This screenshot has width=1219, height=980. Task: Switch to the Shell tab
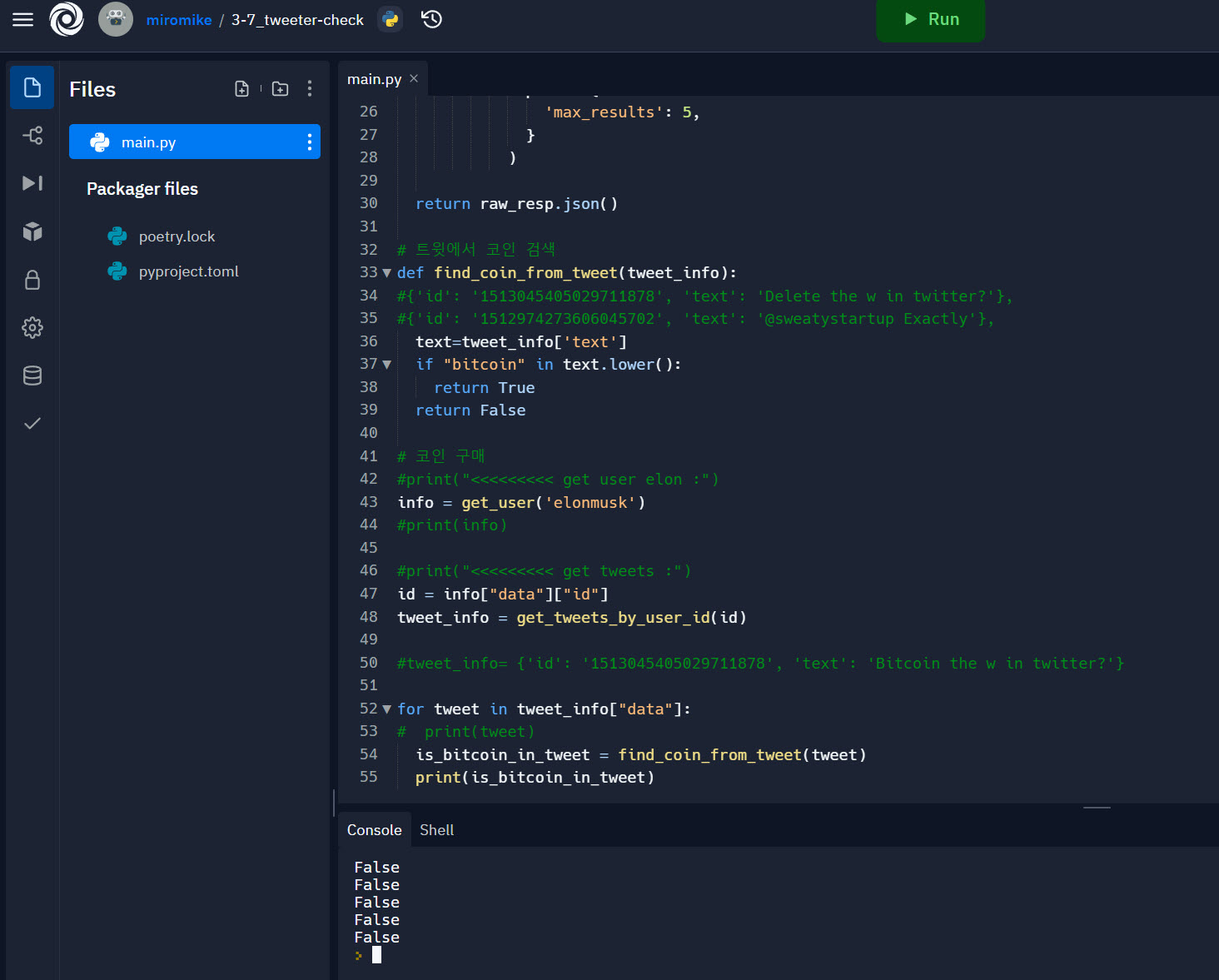pyautogui.click(x=437, y=830)
